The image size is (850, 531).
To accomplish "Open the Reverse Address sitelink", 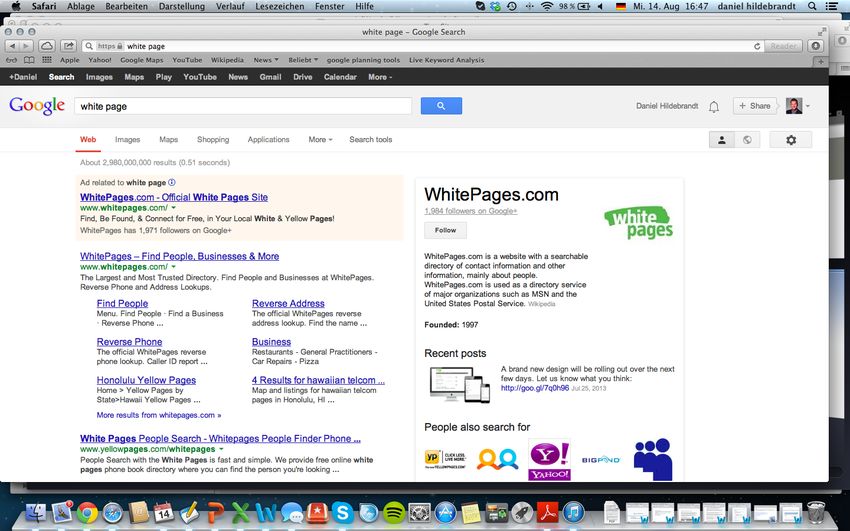I will (x=288, y=303).
